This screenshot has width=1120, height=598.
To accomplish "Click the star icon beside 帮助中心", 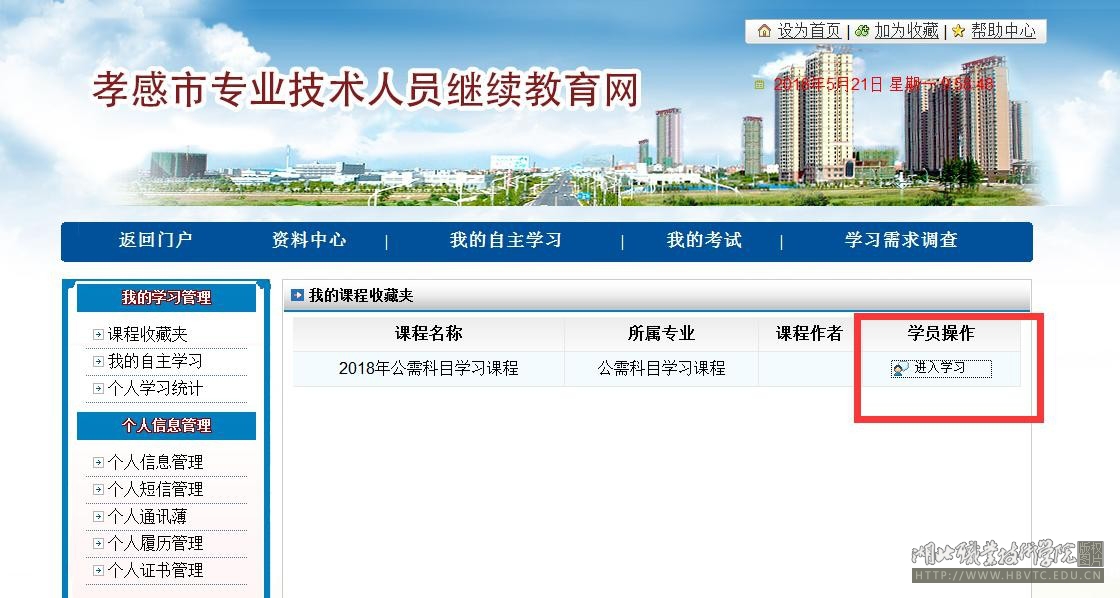I will (x=958, y=31).
